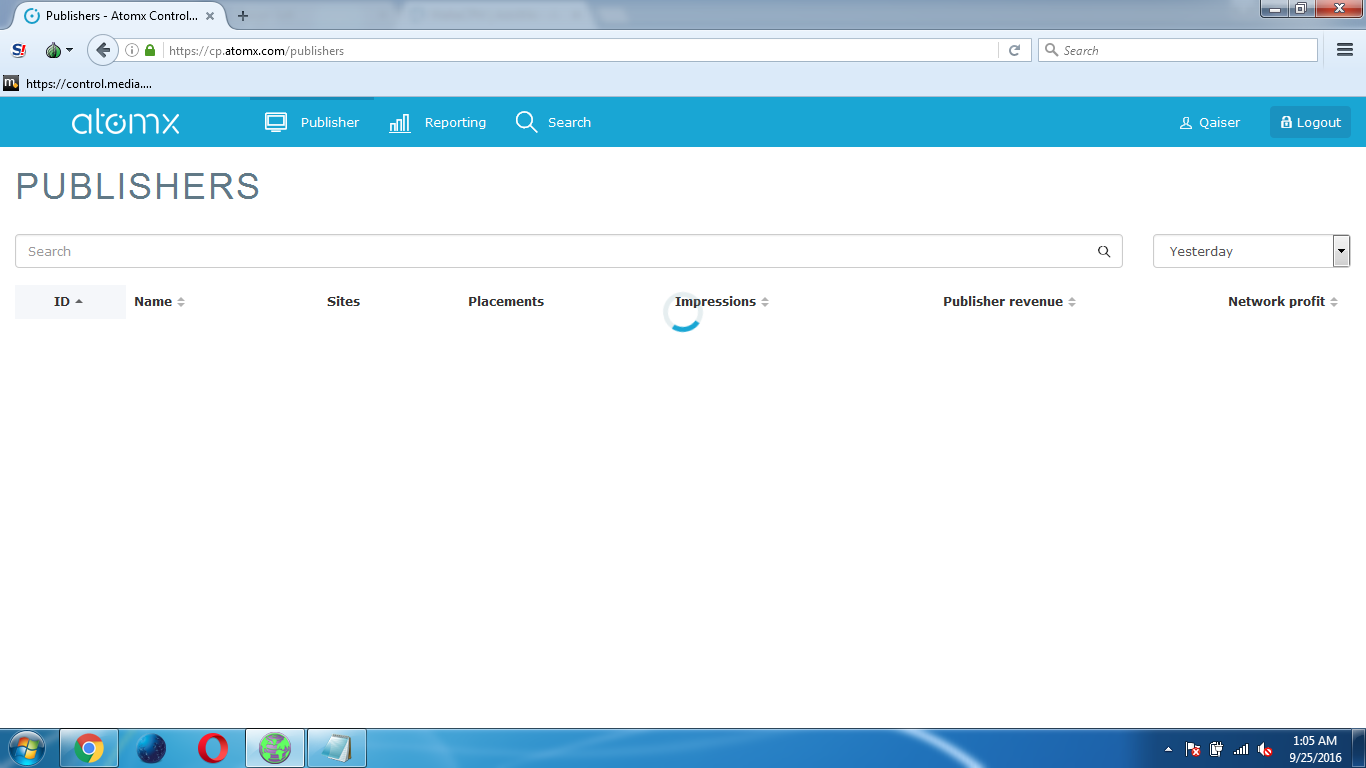1366x768 pixels.
Task: Click the Action Center flag icon
Action: click(x=1193, y=749)
